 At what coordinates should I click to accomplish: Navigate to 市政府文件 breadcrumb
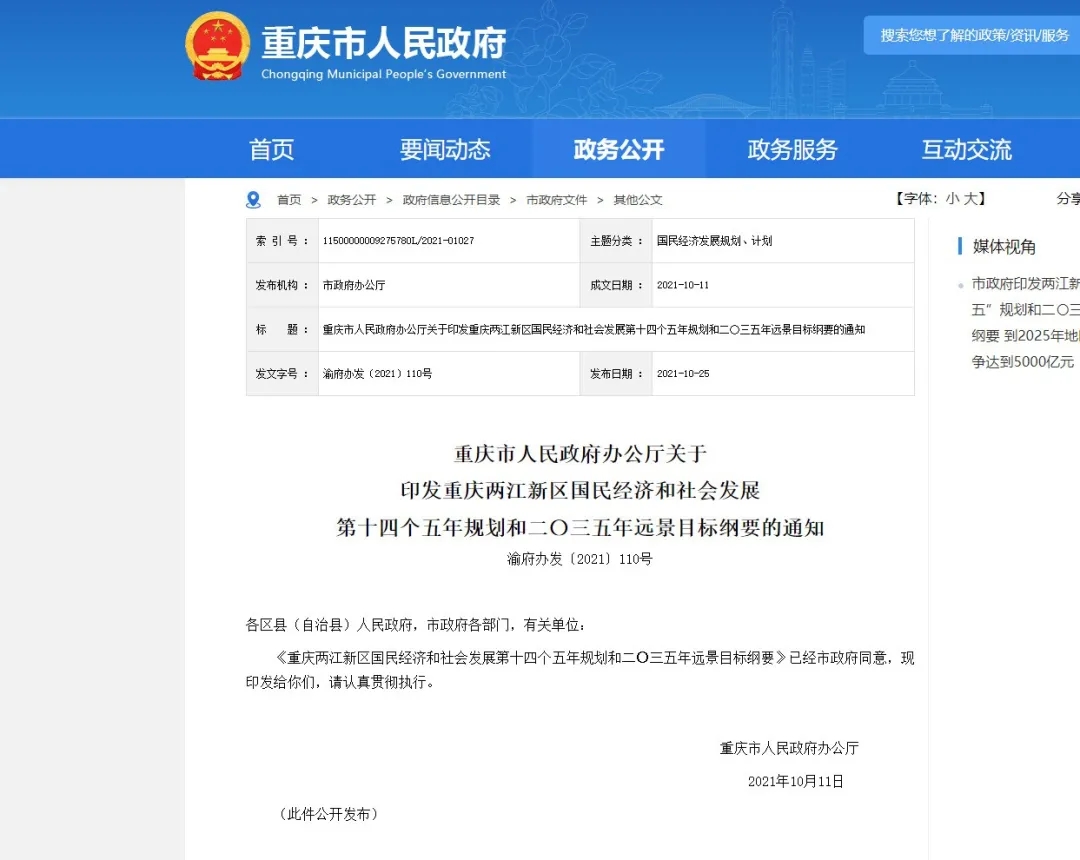pyautogui.click(x=557, y=200)
